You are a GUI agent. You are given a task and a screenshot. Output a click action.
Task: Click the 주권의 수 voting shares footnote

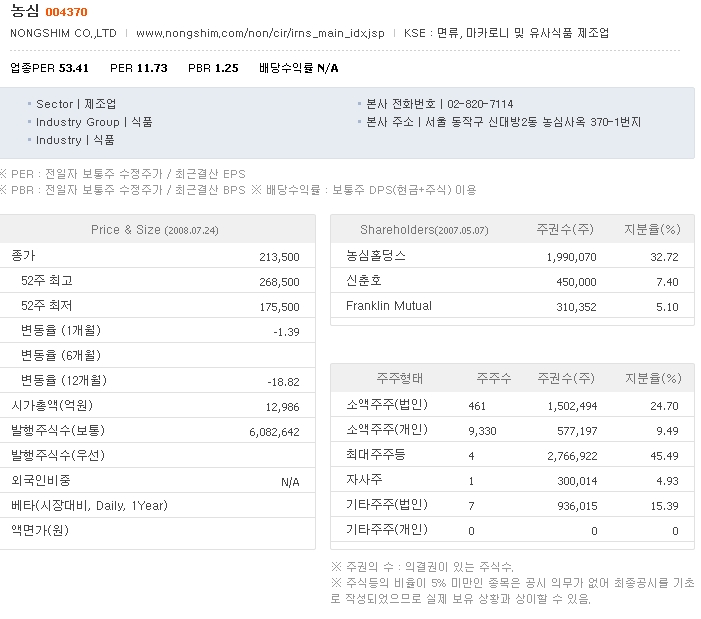(422, 567)
